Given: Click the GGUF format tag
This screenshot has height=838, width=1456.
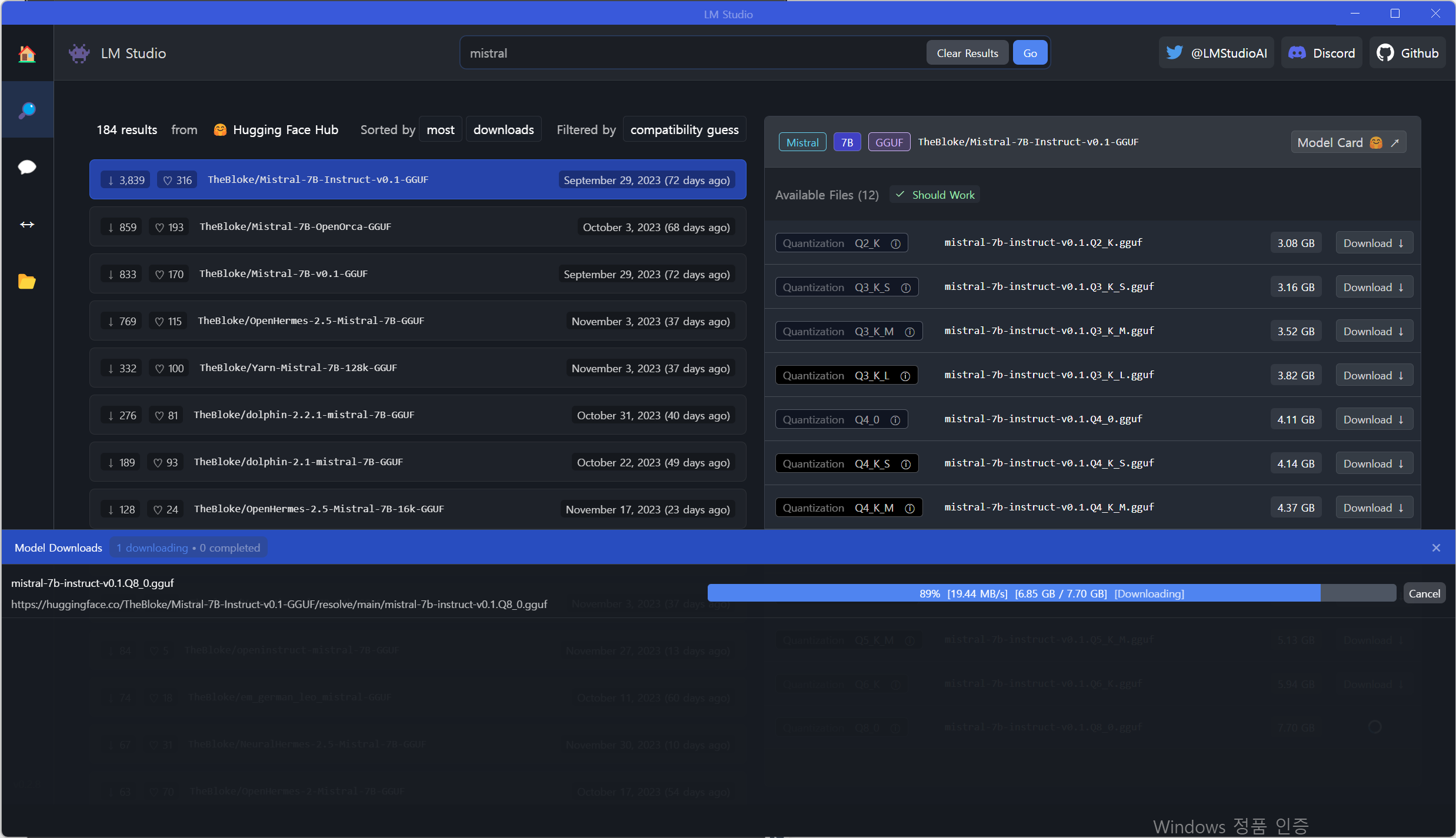Looking at the screenshot, I should 889,142.
